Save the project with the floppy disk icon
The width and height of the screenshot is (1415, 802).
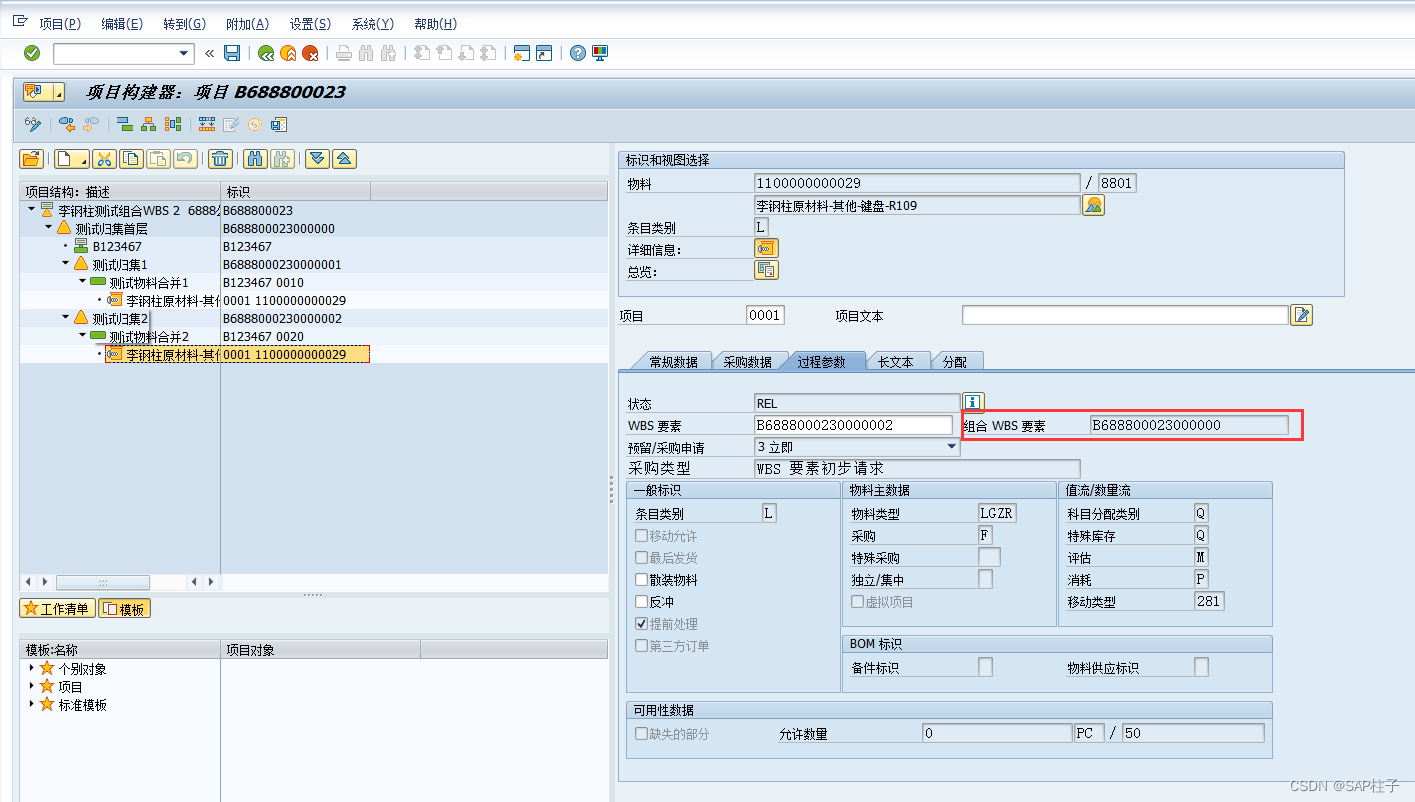[232, 53]
